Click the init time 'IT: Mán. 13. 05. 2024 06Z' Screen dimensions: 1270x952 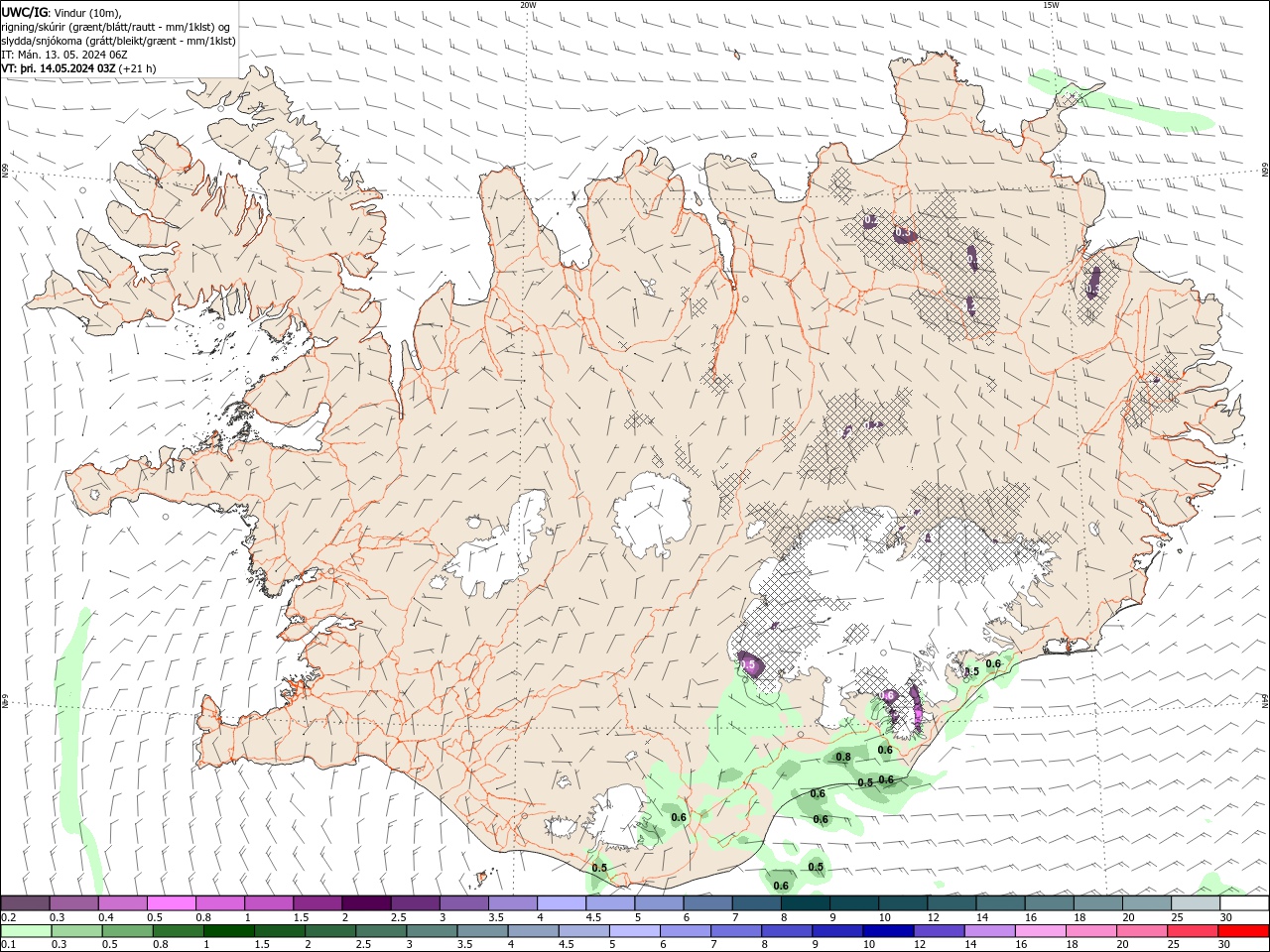pyautogui.click(x=64, y=55)
